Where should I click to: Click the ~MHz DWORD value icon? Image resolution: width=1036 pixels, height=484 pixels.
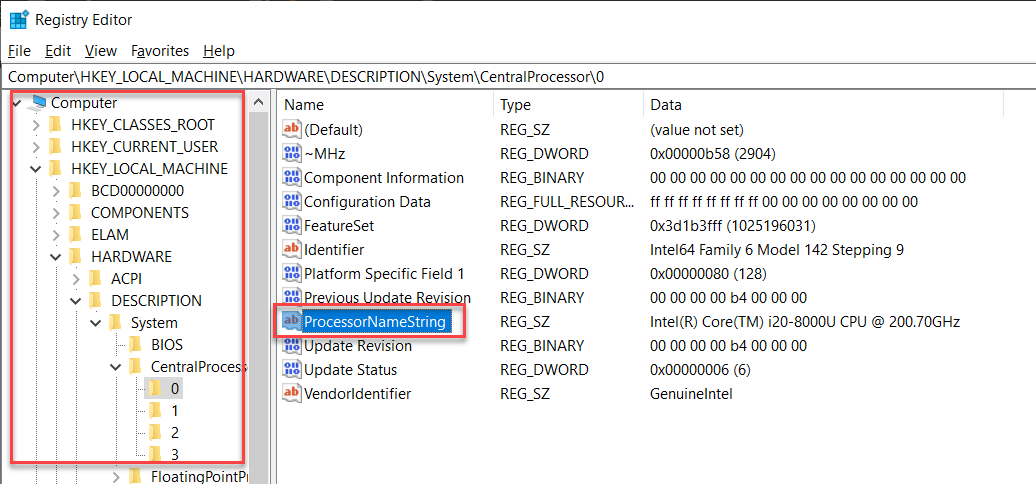291,154
